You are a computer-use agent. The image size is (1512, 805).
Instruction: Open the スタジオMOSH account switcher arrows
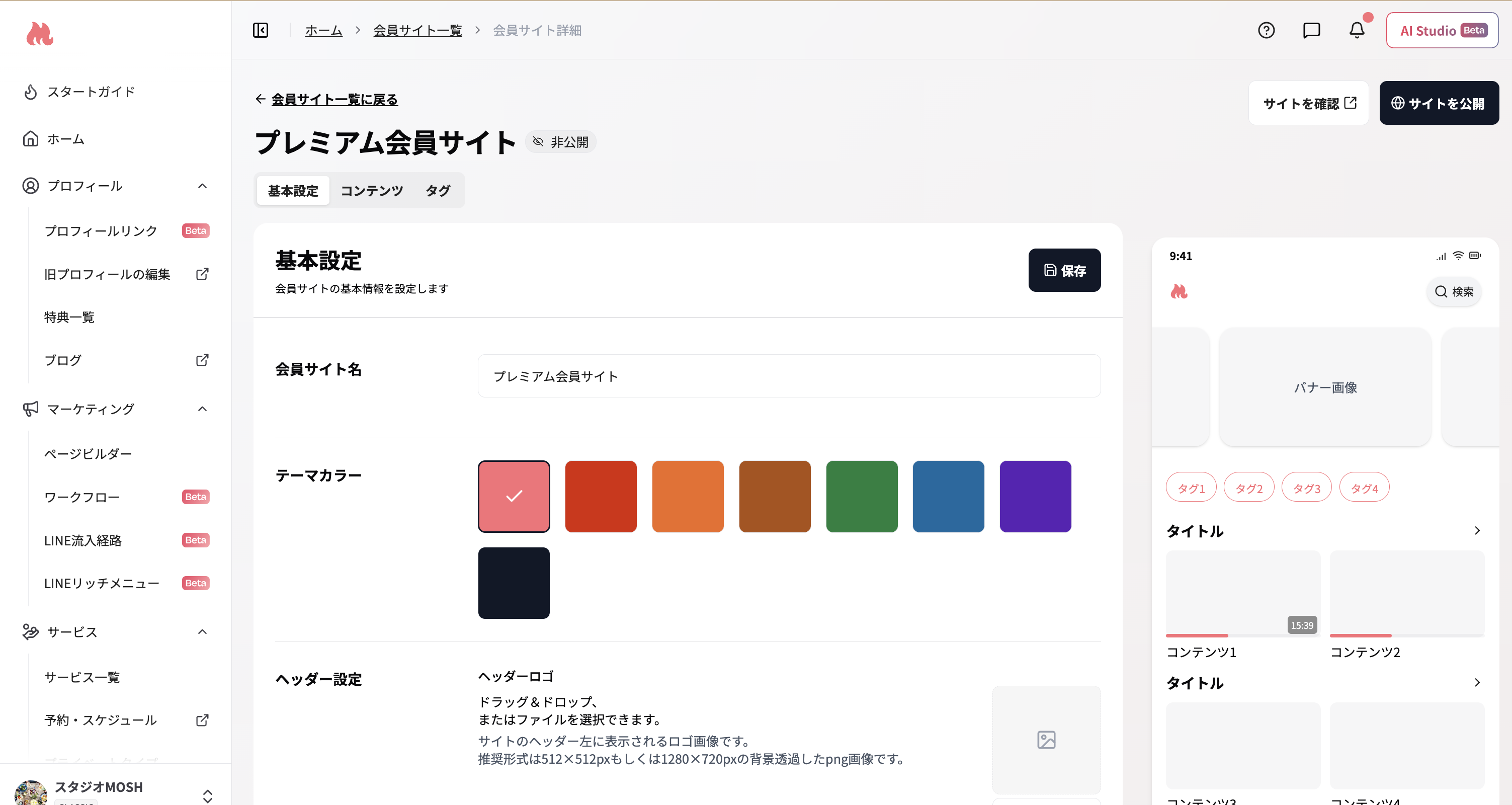[207, 795]
